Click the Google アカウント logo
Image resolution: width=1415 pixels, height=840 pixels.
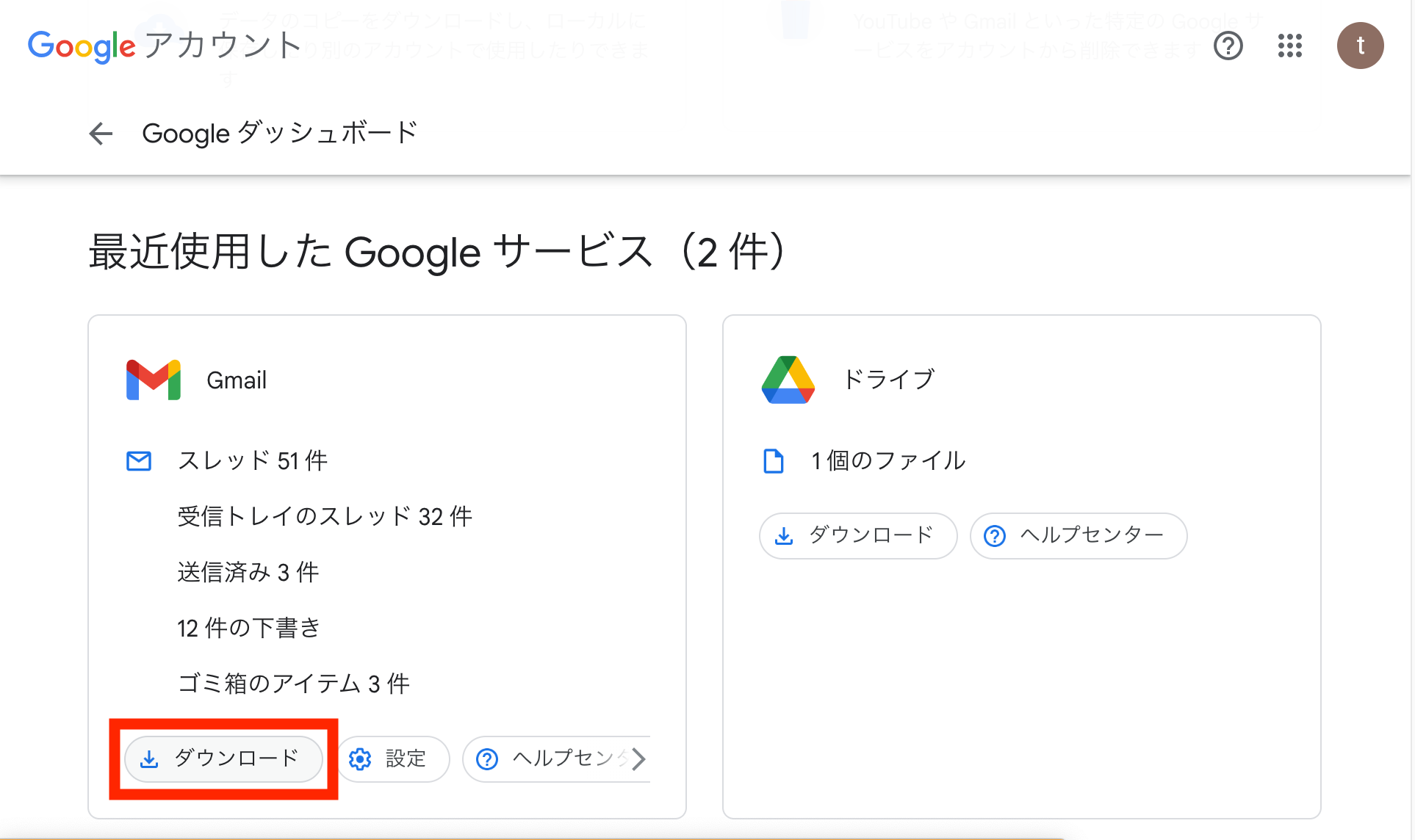point(165,46)
